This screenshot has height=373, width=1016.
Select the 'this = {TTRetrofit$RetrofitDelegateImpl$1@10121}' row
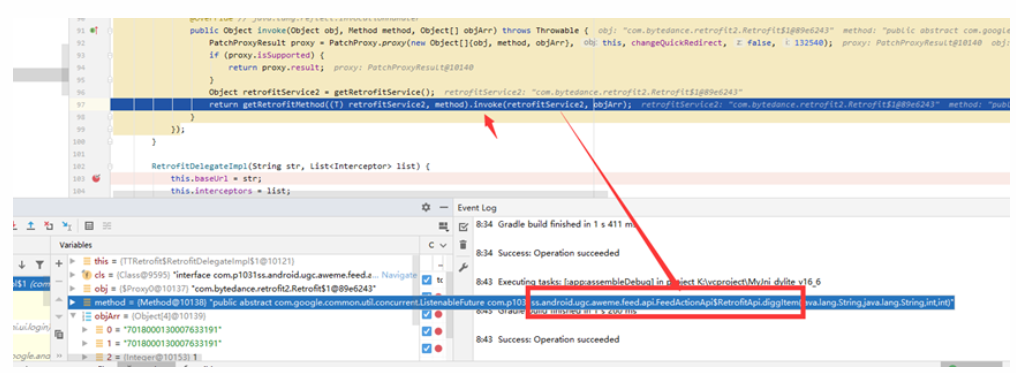click(194, 261)
